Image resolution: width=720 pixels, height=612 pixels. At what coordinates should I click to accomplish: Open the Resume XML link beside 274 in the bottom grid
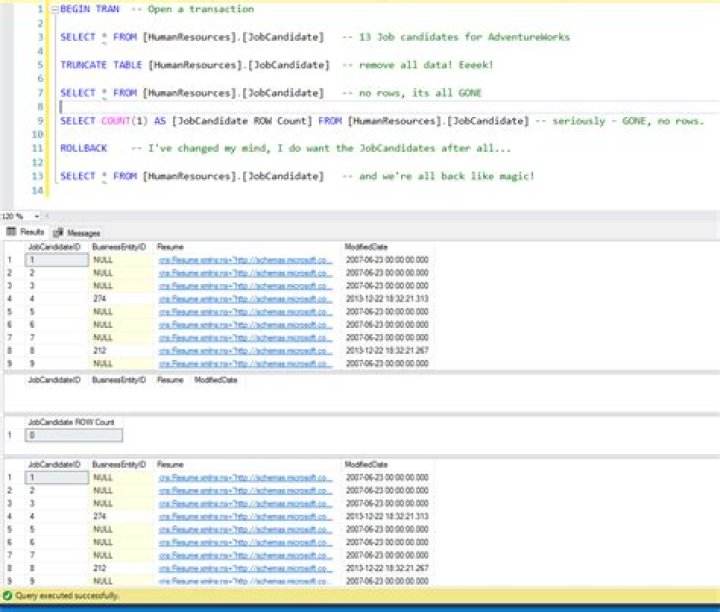click(245, 517)
